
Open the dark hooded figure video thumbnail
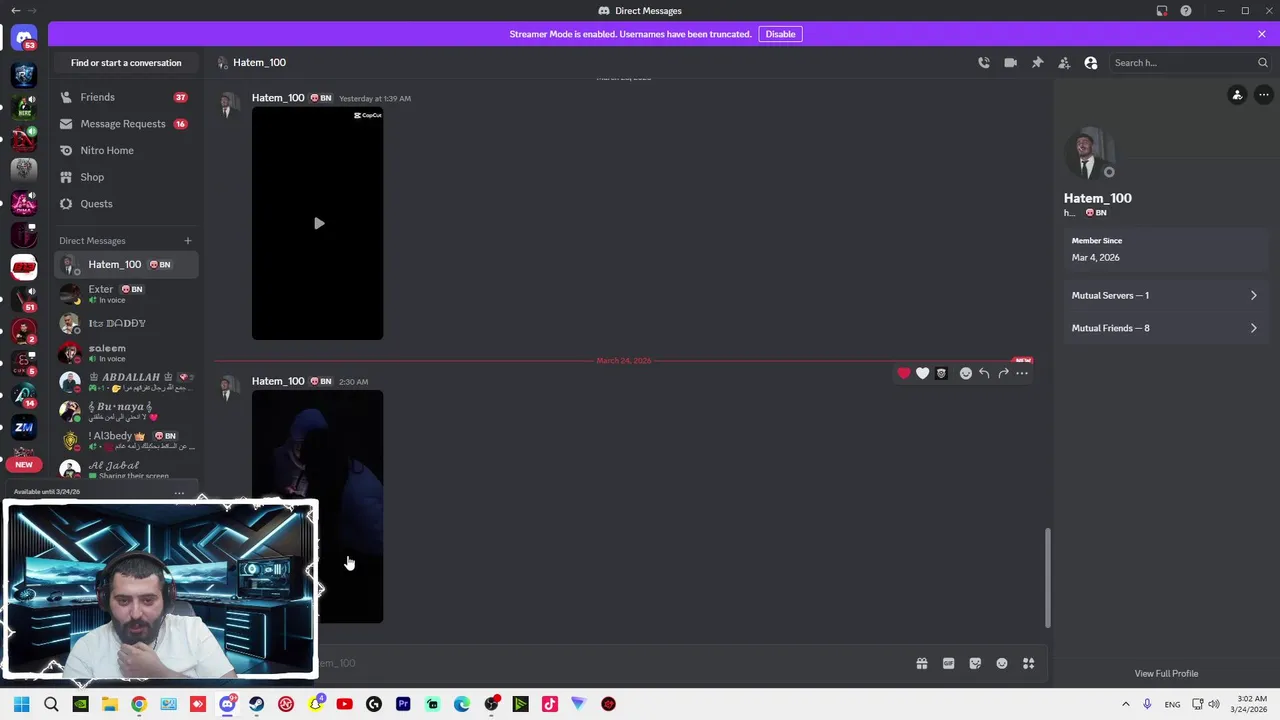coord(317,507)
